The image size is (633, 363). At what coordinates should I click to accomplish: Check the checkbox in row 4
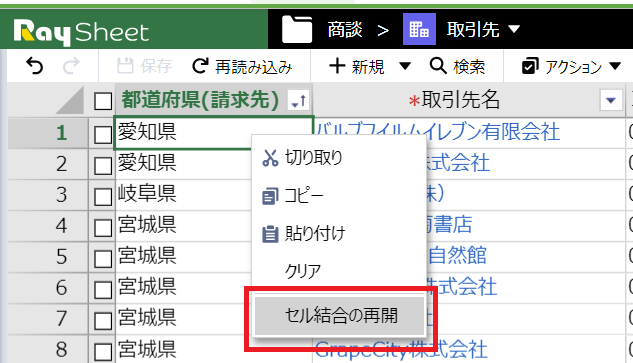tap(103, 228)
